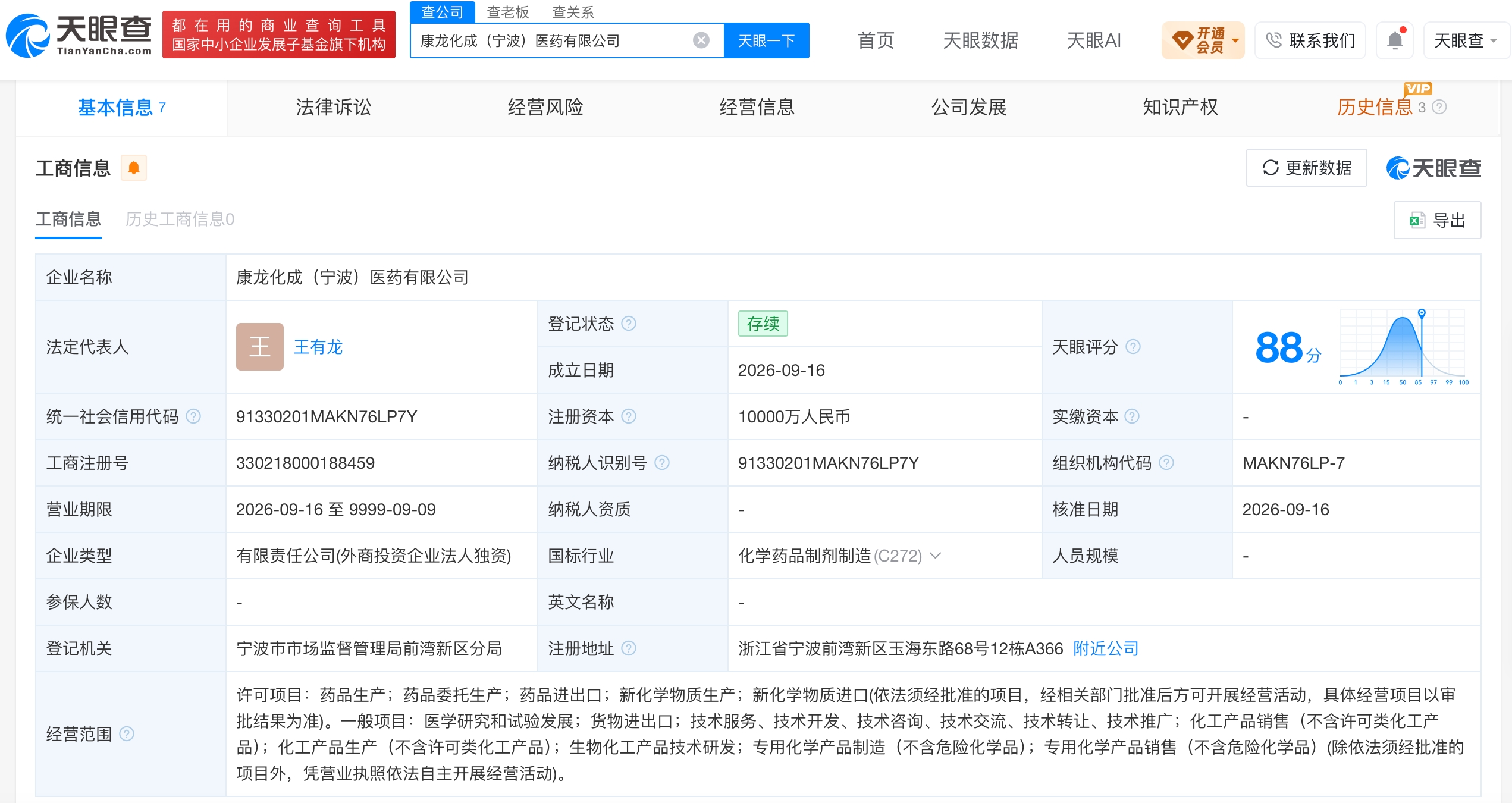The height and width of the screenshot is (803, 1512).
Task: Click help icon next to 实缴资本
Action: click(1133, 416)
